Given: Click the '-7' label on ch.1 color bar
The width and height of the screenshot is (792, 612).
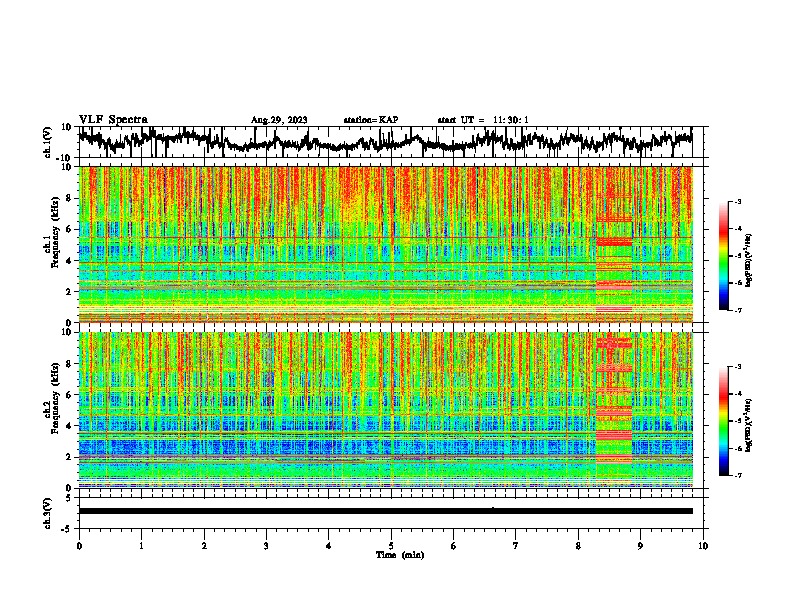Looking at the screenshot, I should [x=738, y=310].
